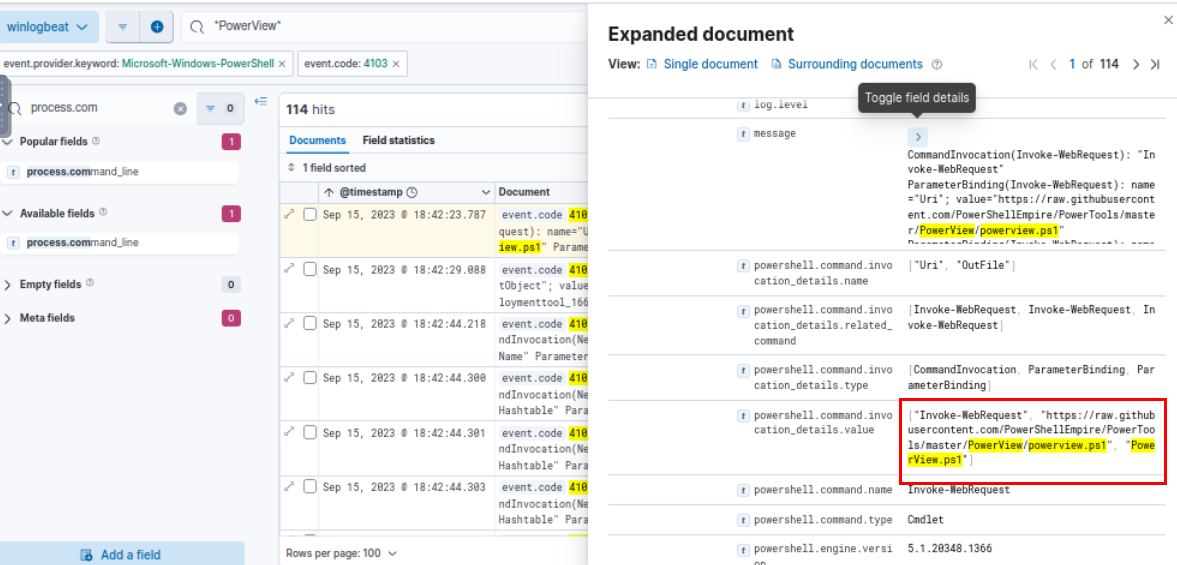Open the winlogbeat data view dropdown
The height and width of the screenshot is (565, 1177).
pos(48,27)
